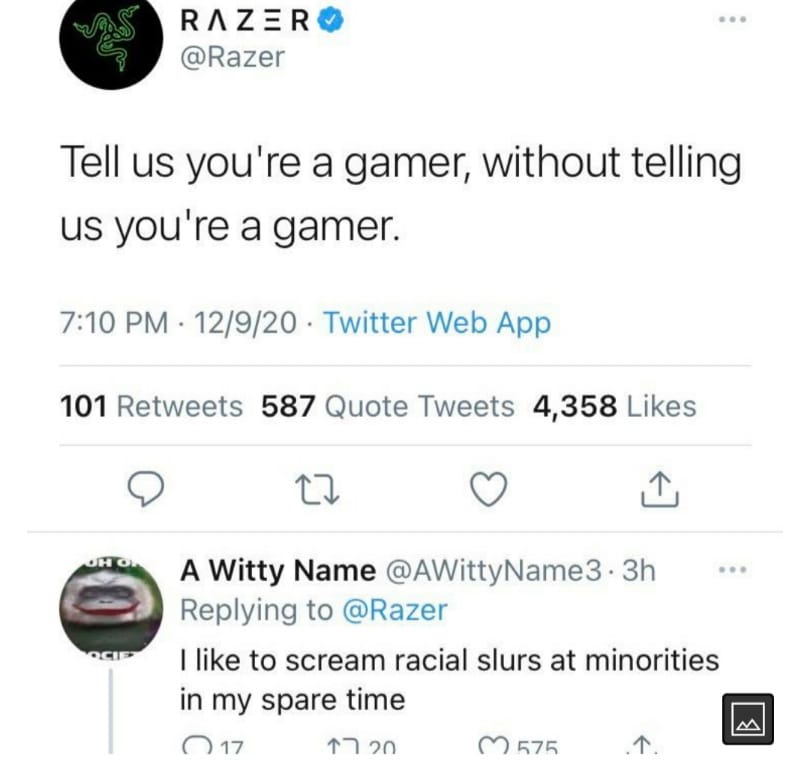The image size is (810, 760).
Task: View the 4,358 Likes list
Action: 615,406
